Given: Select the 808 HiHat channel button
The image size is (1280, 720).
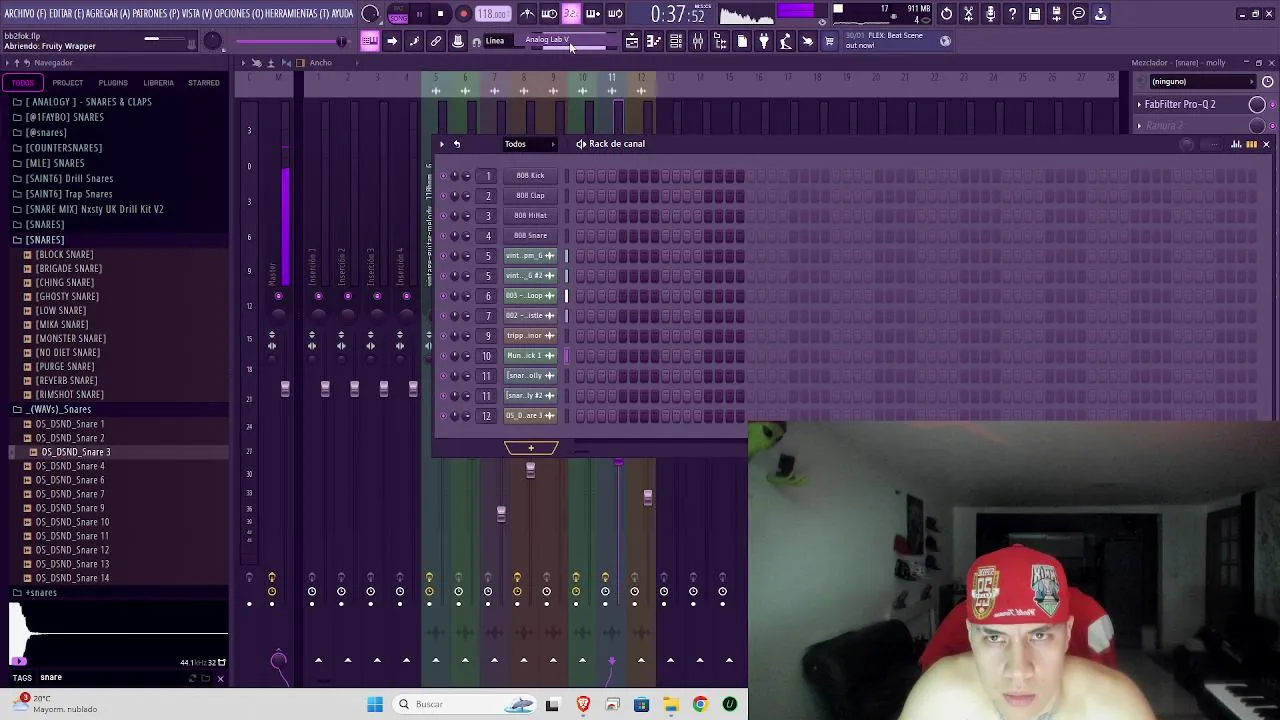Looking at the screenshot, I should click(x=530, y=216).
